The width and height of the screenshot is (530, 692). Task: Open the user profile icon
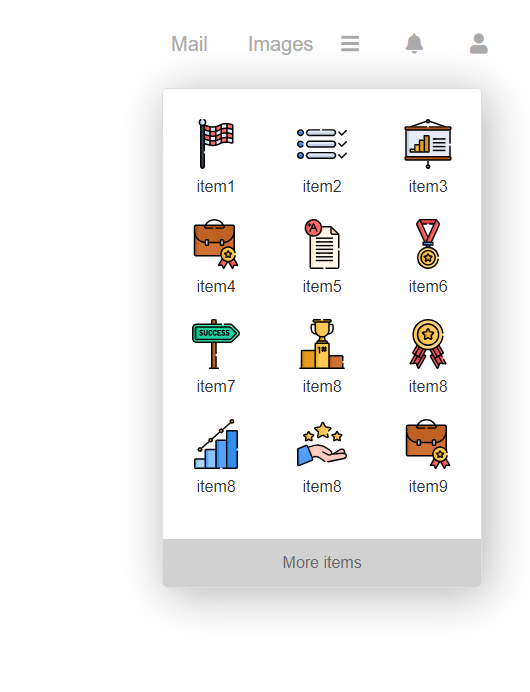click(479, 44)
